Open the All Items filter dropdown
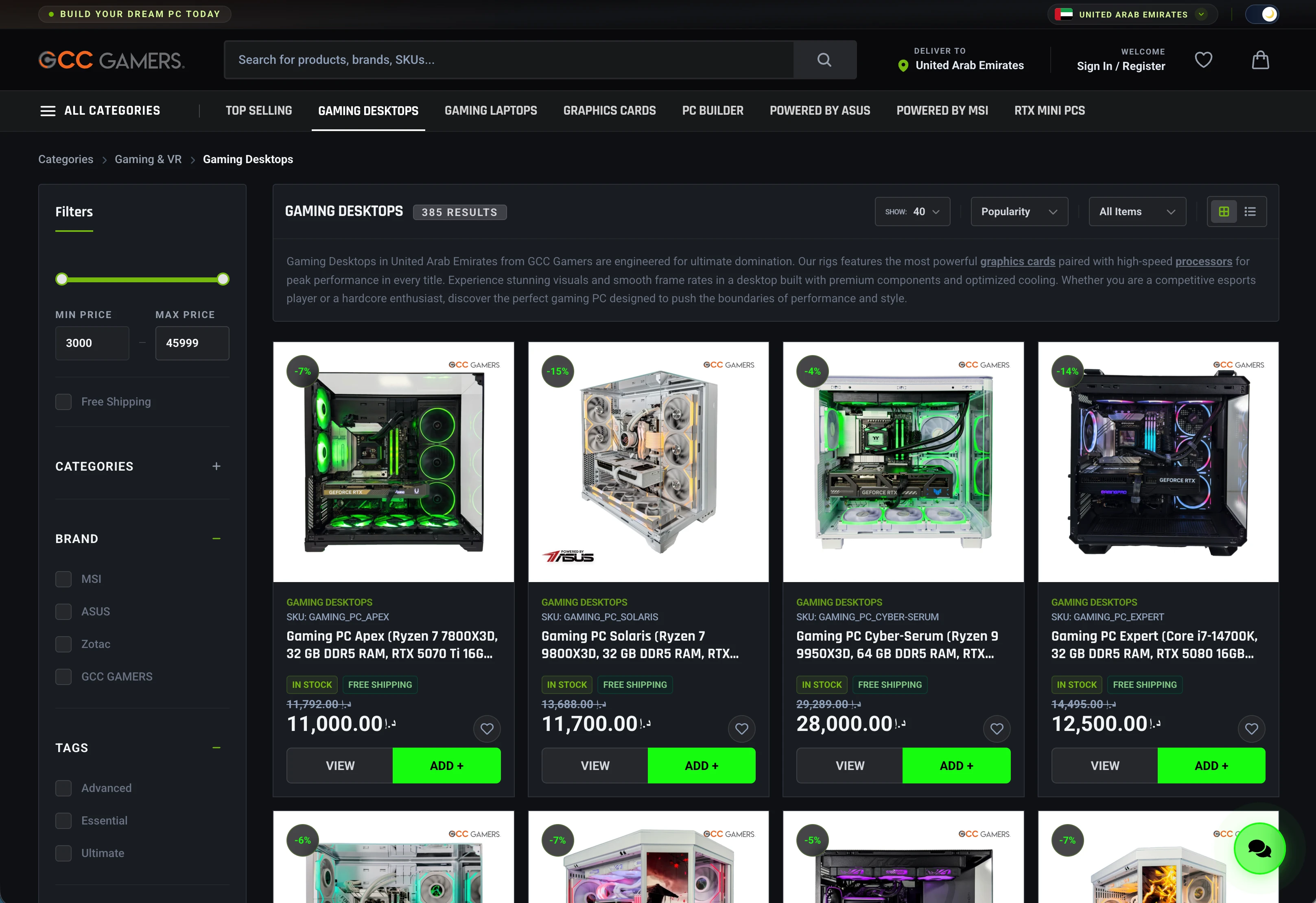The height and width of the screenshot is (903, 1316). [x=1137, y=212]
